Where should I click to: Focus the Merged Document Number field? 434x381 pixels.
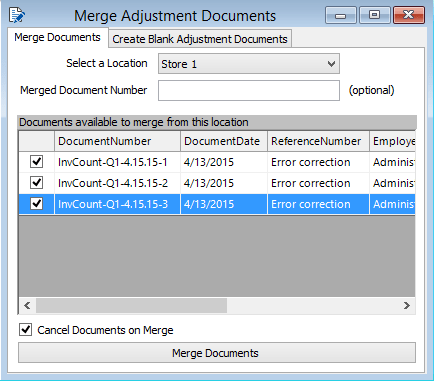[x=249, y=90]
